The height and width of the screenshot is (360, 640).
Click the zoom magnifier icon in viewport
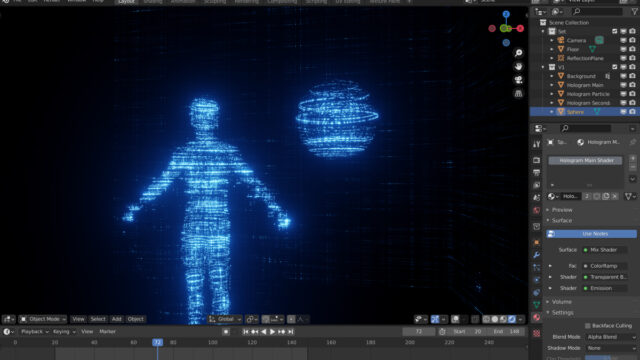[x=518, y=53]
